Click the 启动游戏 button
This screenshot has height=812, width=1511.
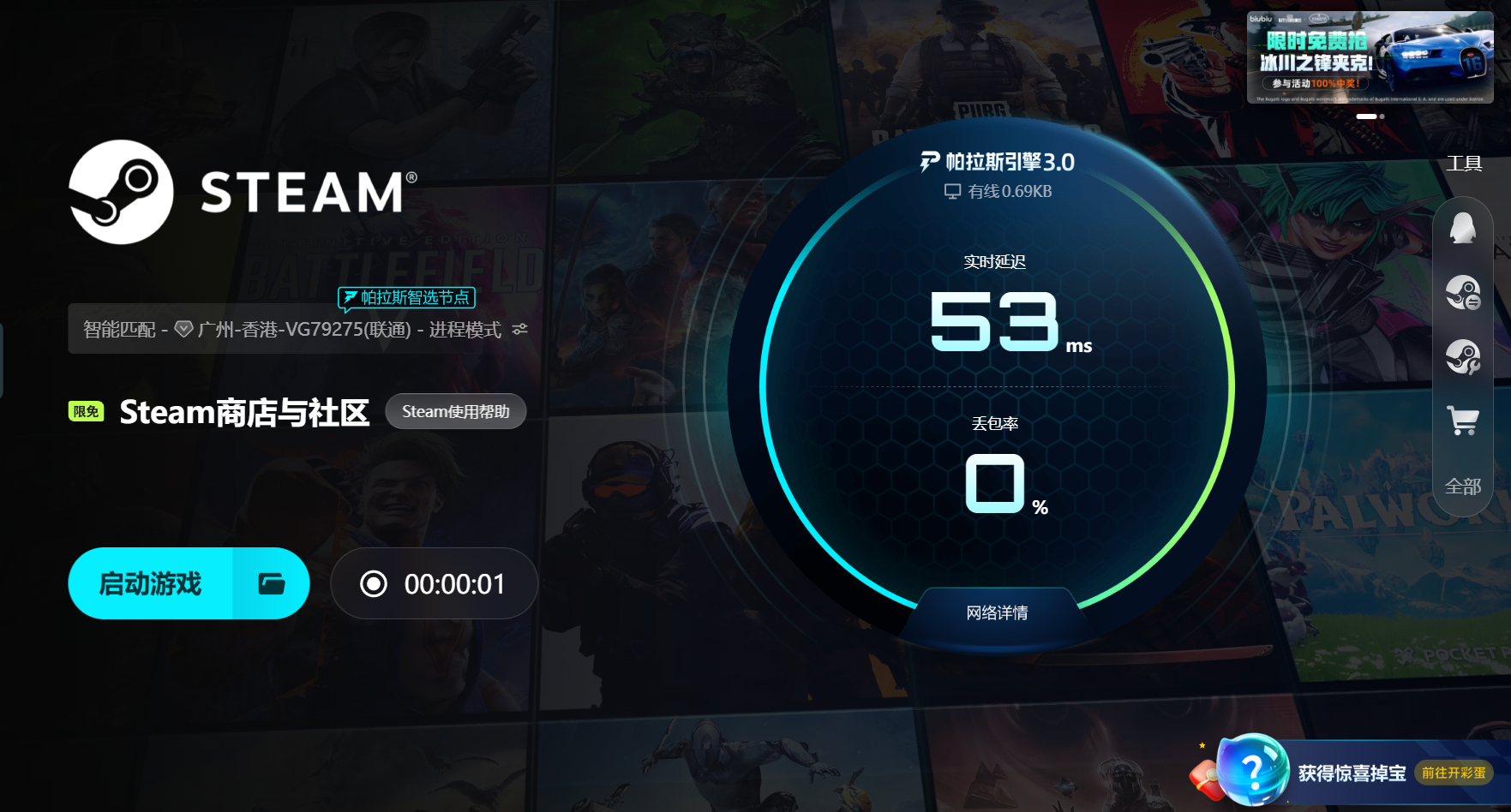coord(151,583)
